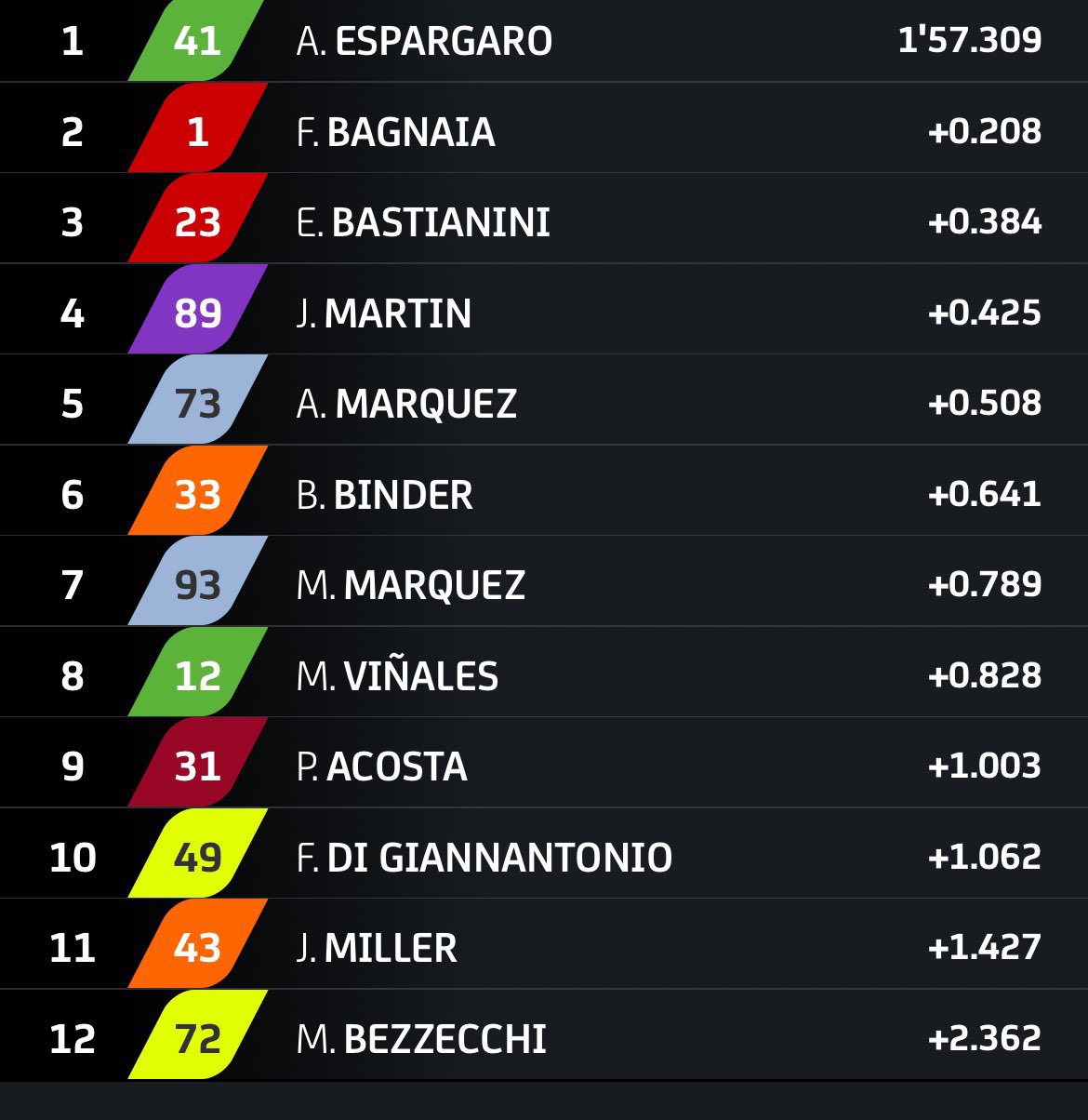This screenshot has height=1120, width=1088.
Task: Open P. Acosta rider name
Action: click(381, 767)
